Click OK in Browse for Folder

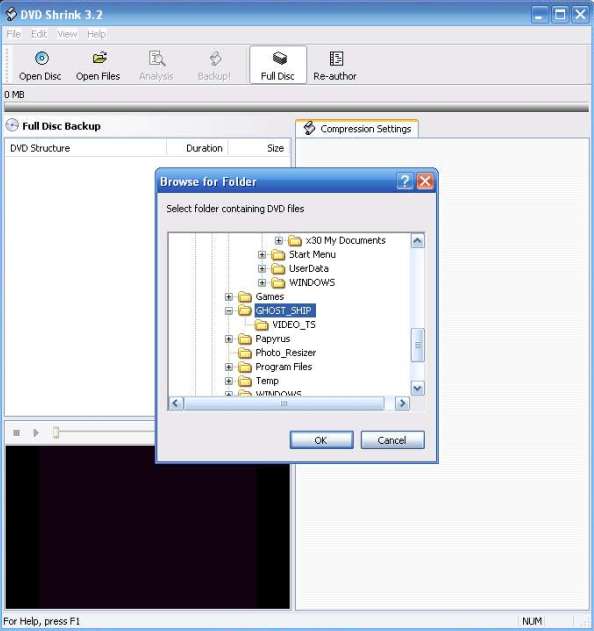322,440
